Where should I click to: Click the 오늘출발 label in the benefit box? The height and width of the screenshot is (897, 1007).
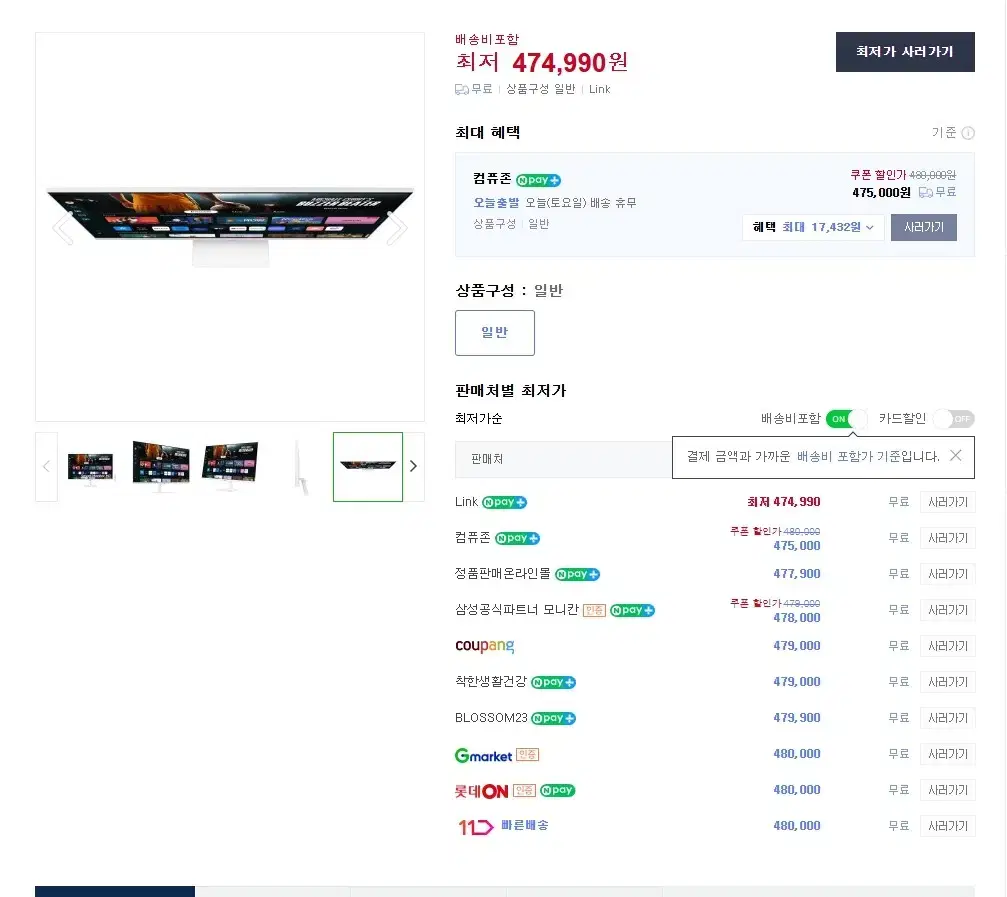click(496, 203)
